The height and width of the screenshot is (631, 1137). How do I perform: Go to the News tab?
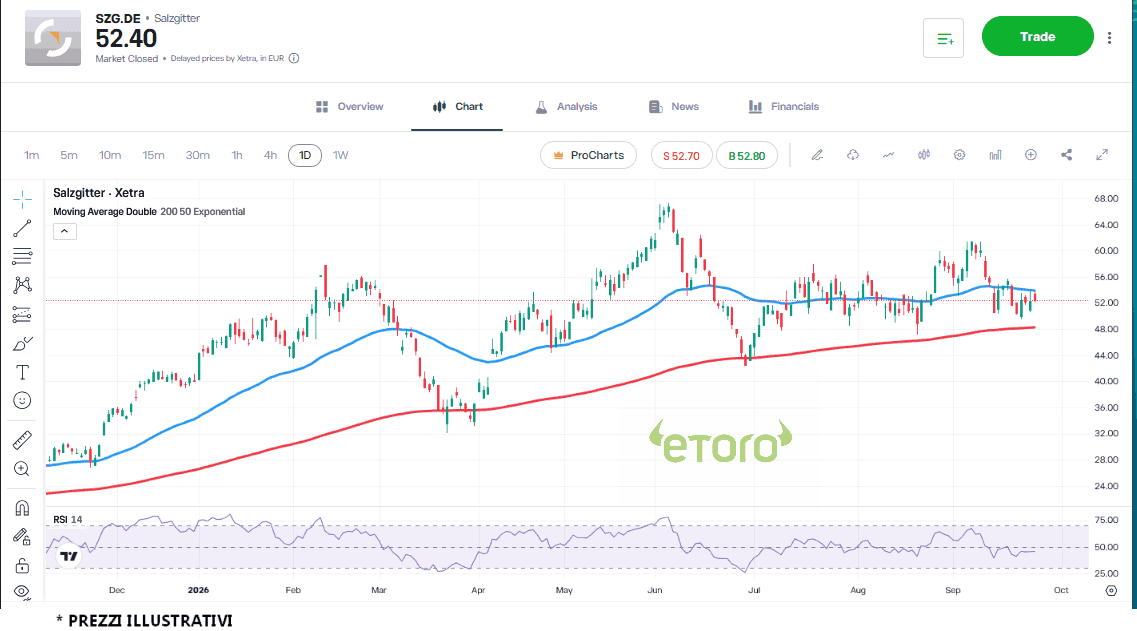click(x=674, y=107)
